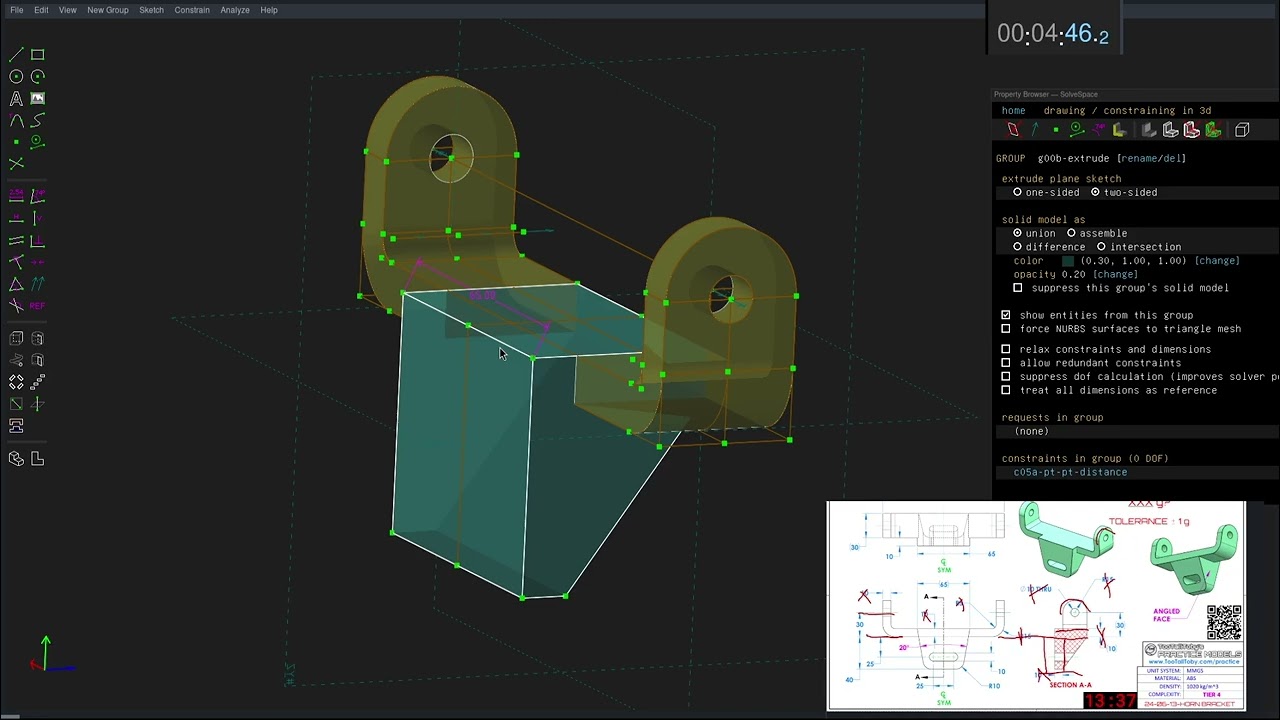Screen dimensions: 1280x720
Task: Apply point on line constraint tool
Action: click(16, 262)
